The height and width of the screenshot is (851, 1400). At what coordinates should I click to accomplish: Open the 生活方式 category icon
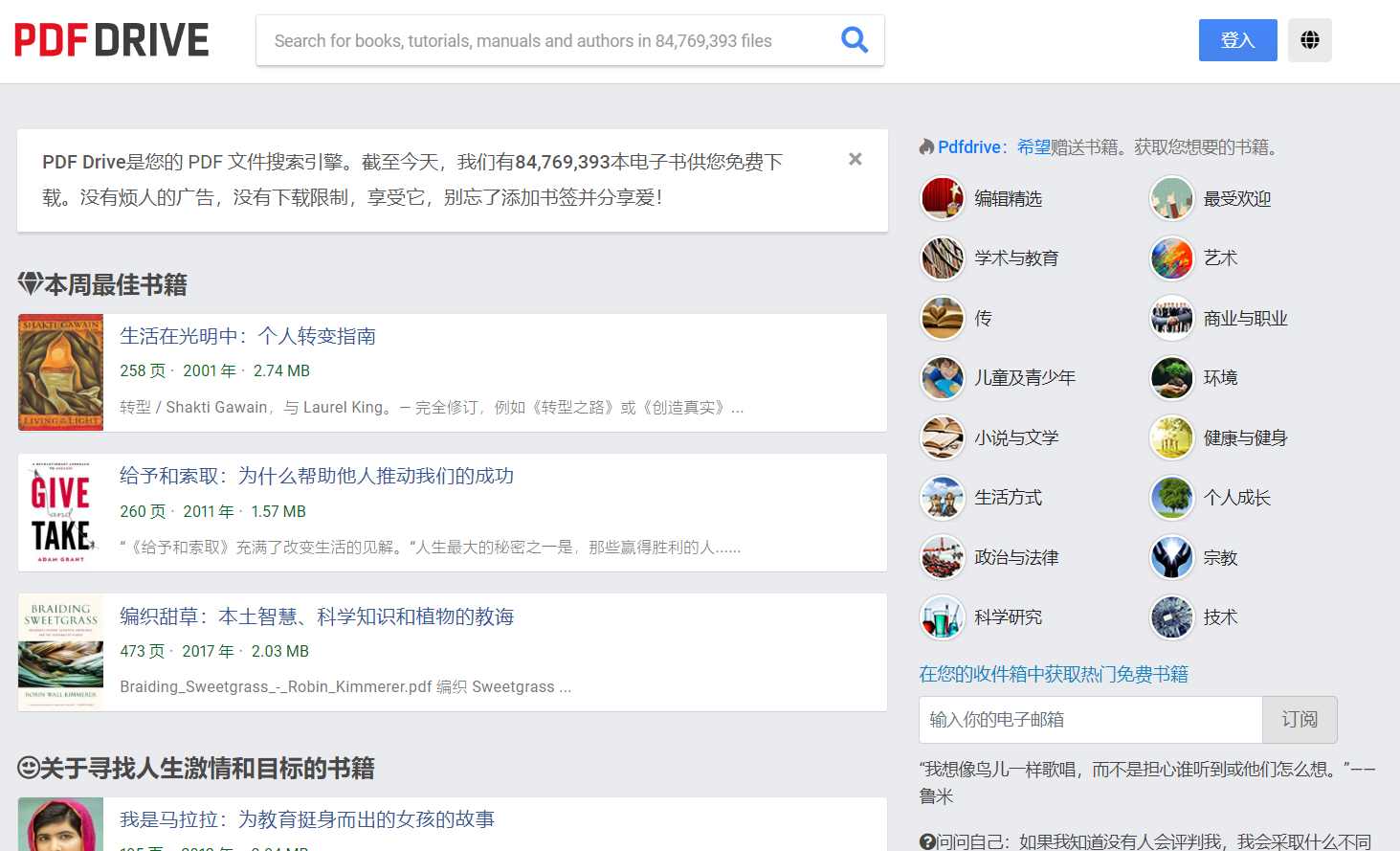943,498
